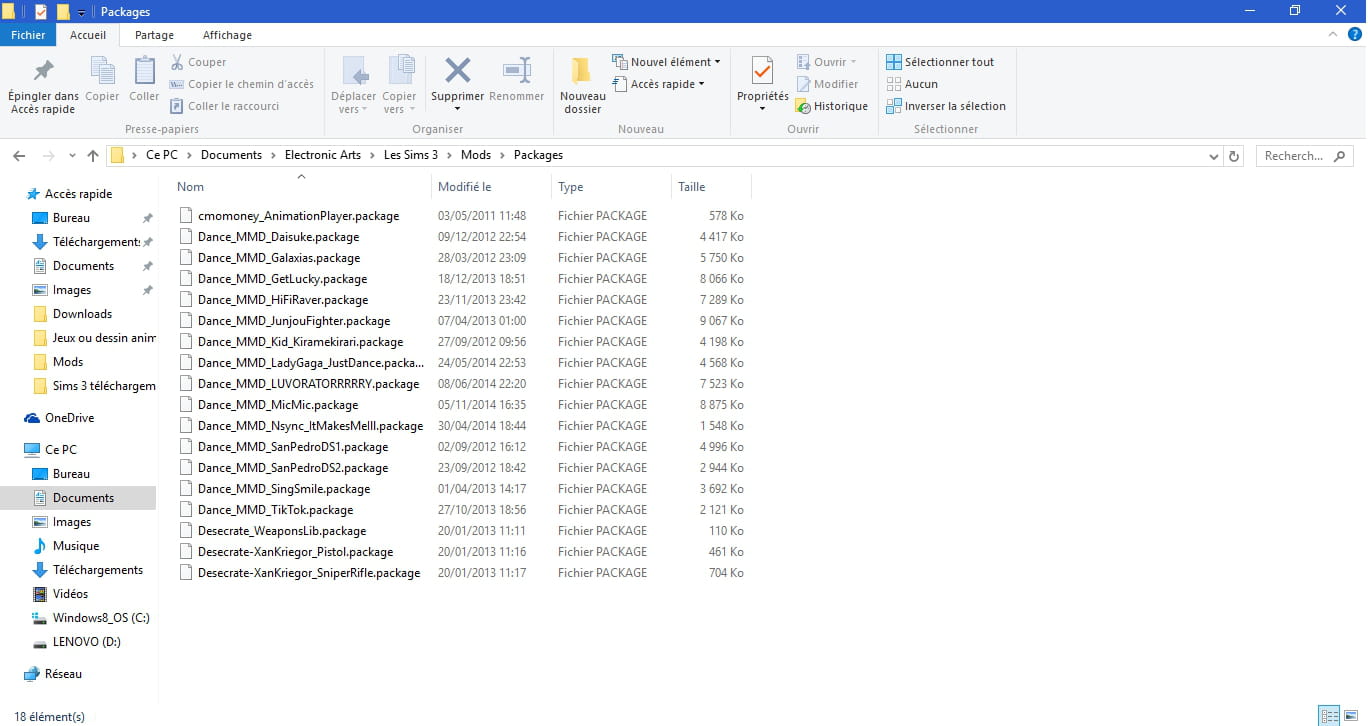Open the Fichier menu tab

tap(28, 35)
